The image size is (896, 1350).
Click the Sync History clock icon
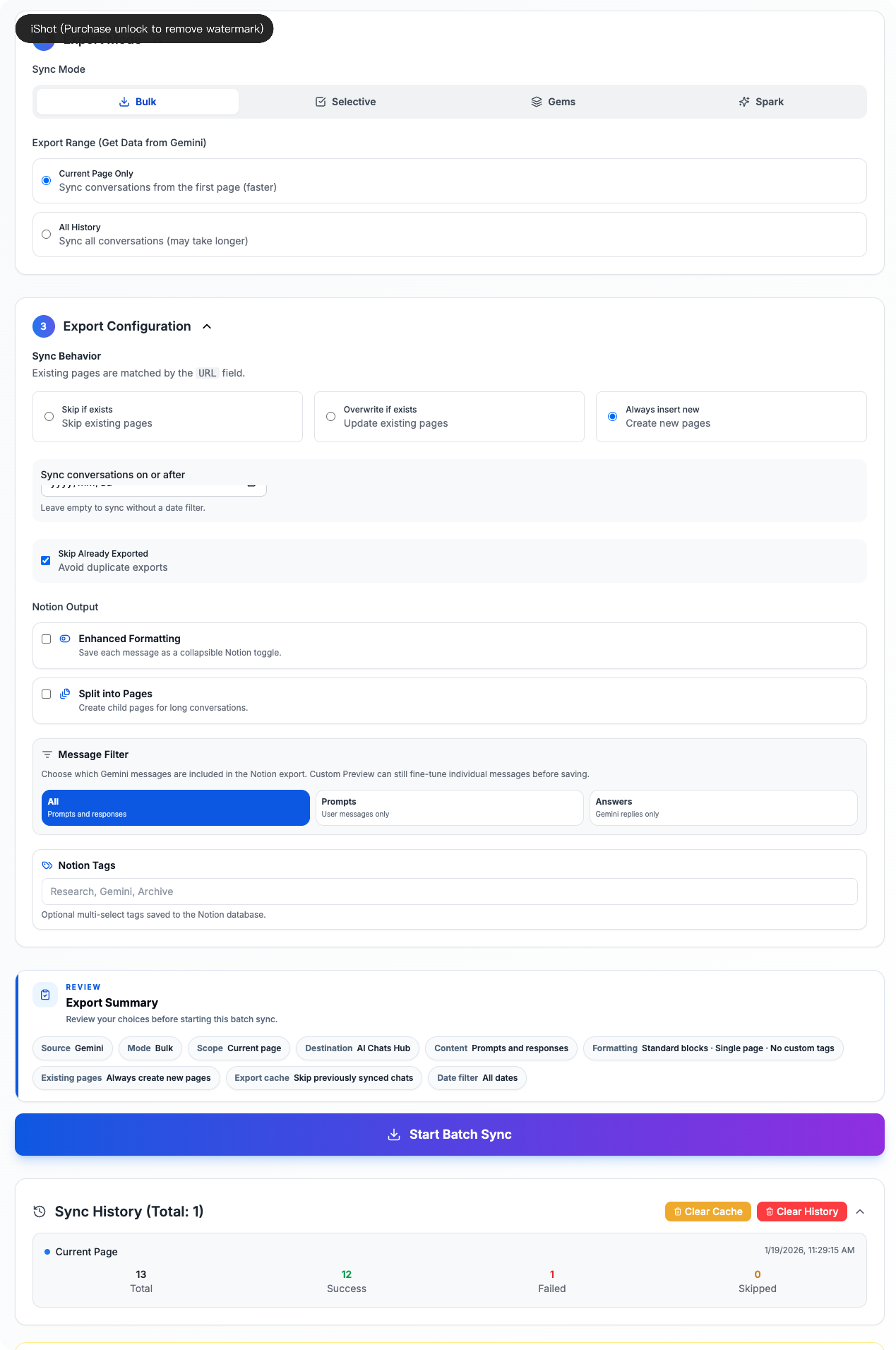40,1212
